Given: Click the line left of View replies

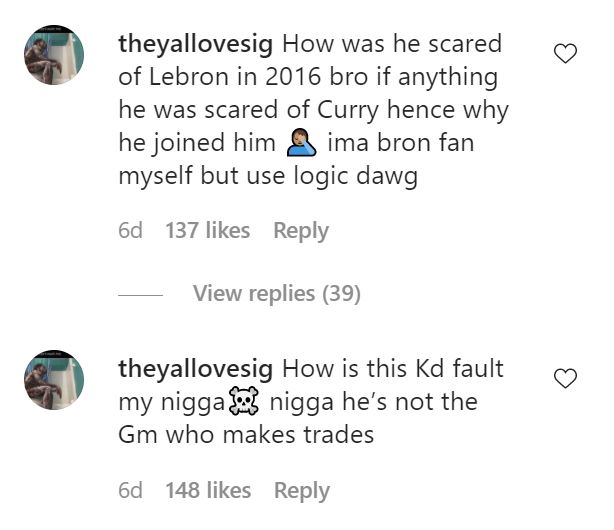Looking at the screenshot, I should tap(140, 295).
